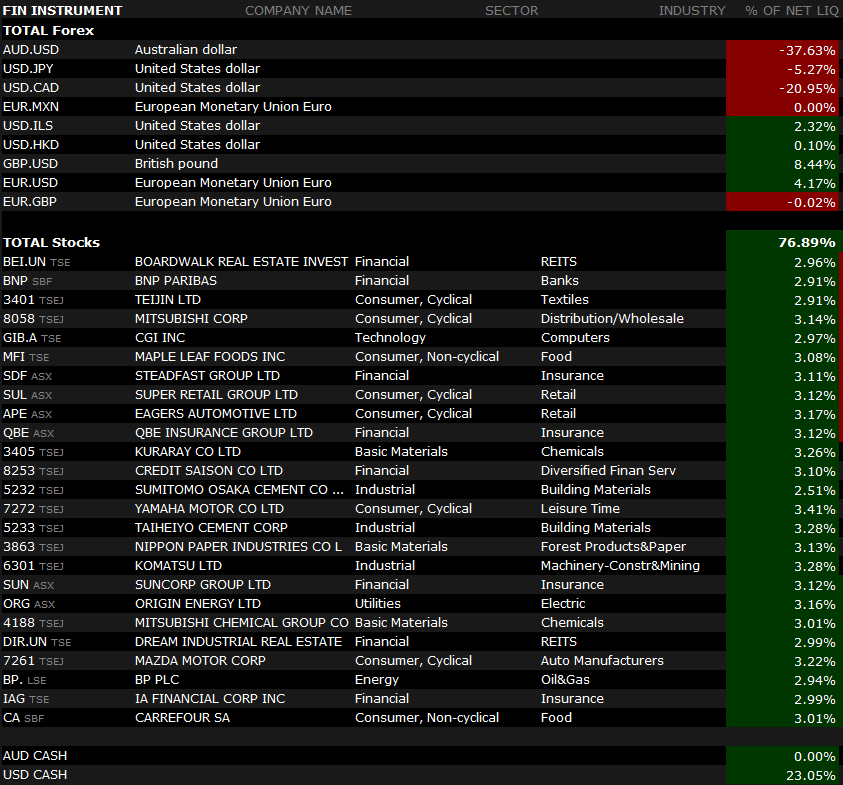The width and height of the screenshot is (843, 785).
Task: Click MAZDA MOTOR CORP
Action: coord(200,661)
